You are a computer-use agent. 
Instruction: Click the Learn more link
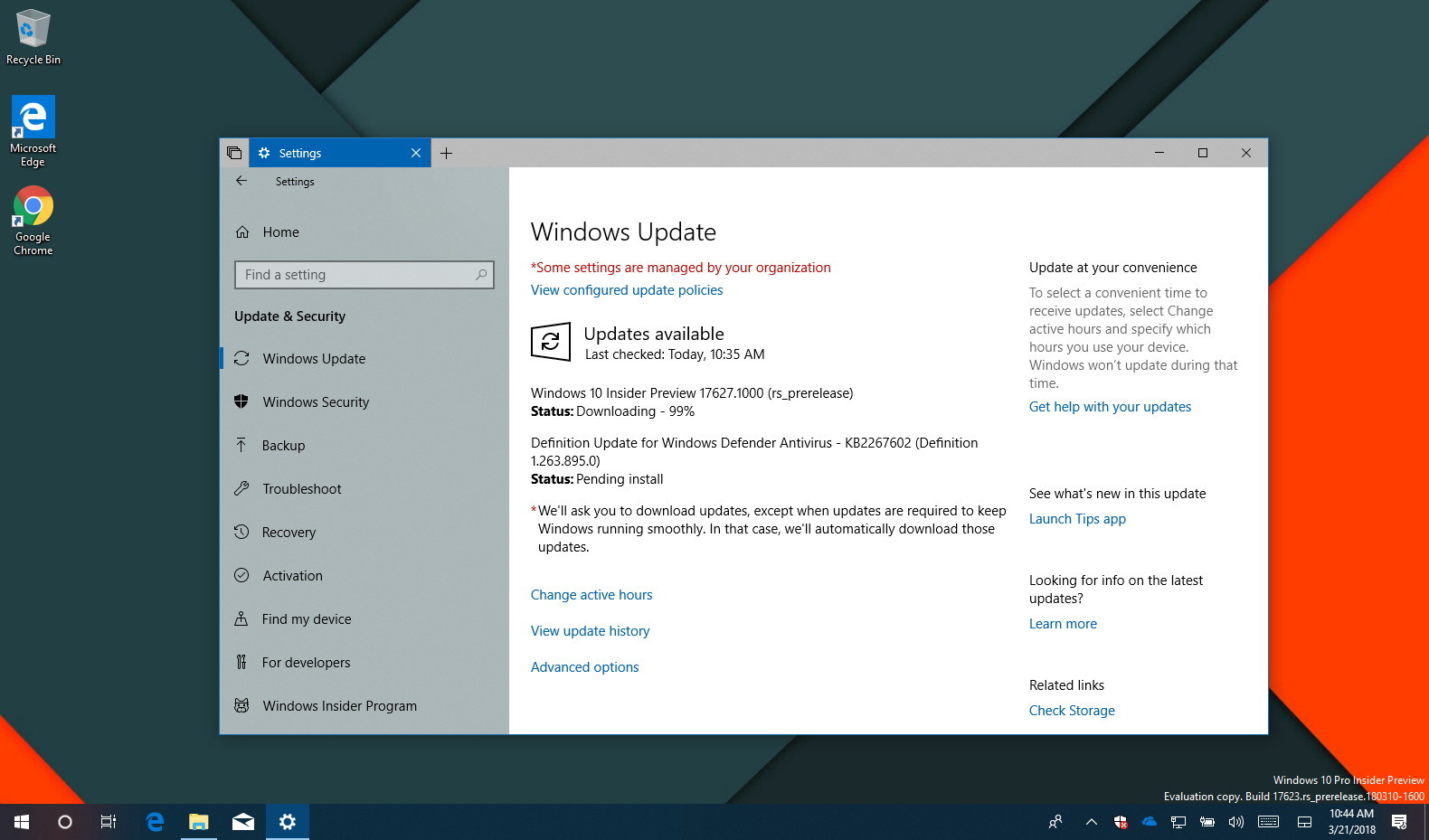pos(1063,624)
